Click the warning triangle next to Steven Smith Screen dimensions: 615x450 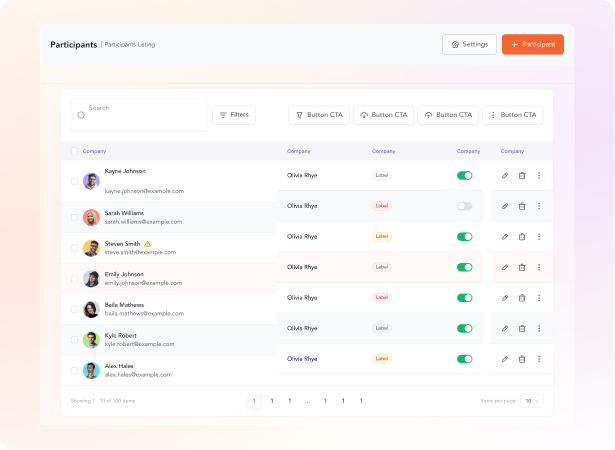click(x=147, y=244)
